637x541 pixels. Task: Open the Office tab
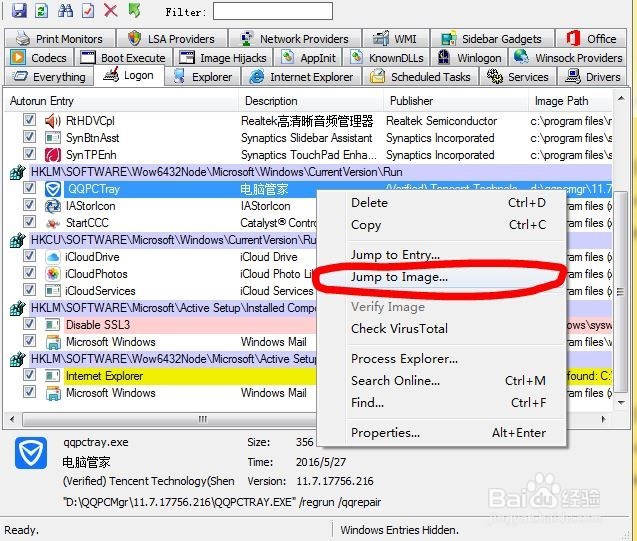point(591,39)
